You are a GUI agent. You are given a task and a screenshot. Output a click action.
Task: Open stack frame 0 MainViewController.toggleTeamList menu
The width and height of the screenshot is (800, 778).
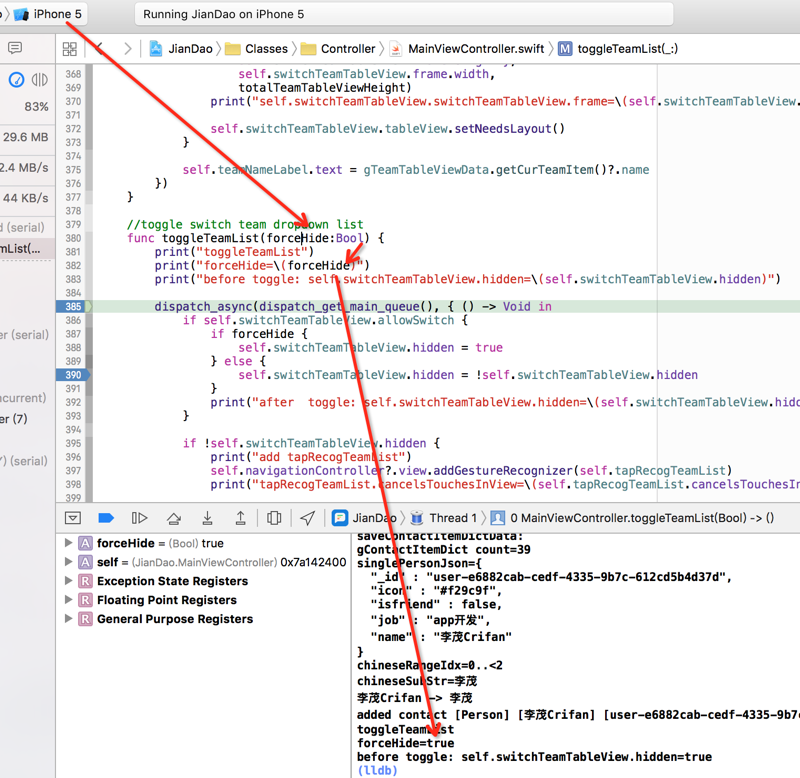pos(642,518)
